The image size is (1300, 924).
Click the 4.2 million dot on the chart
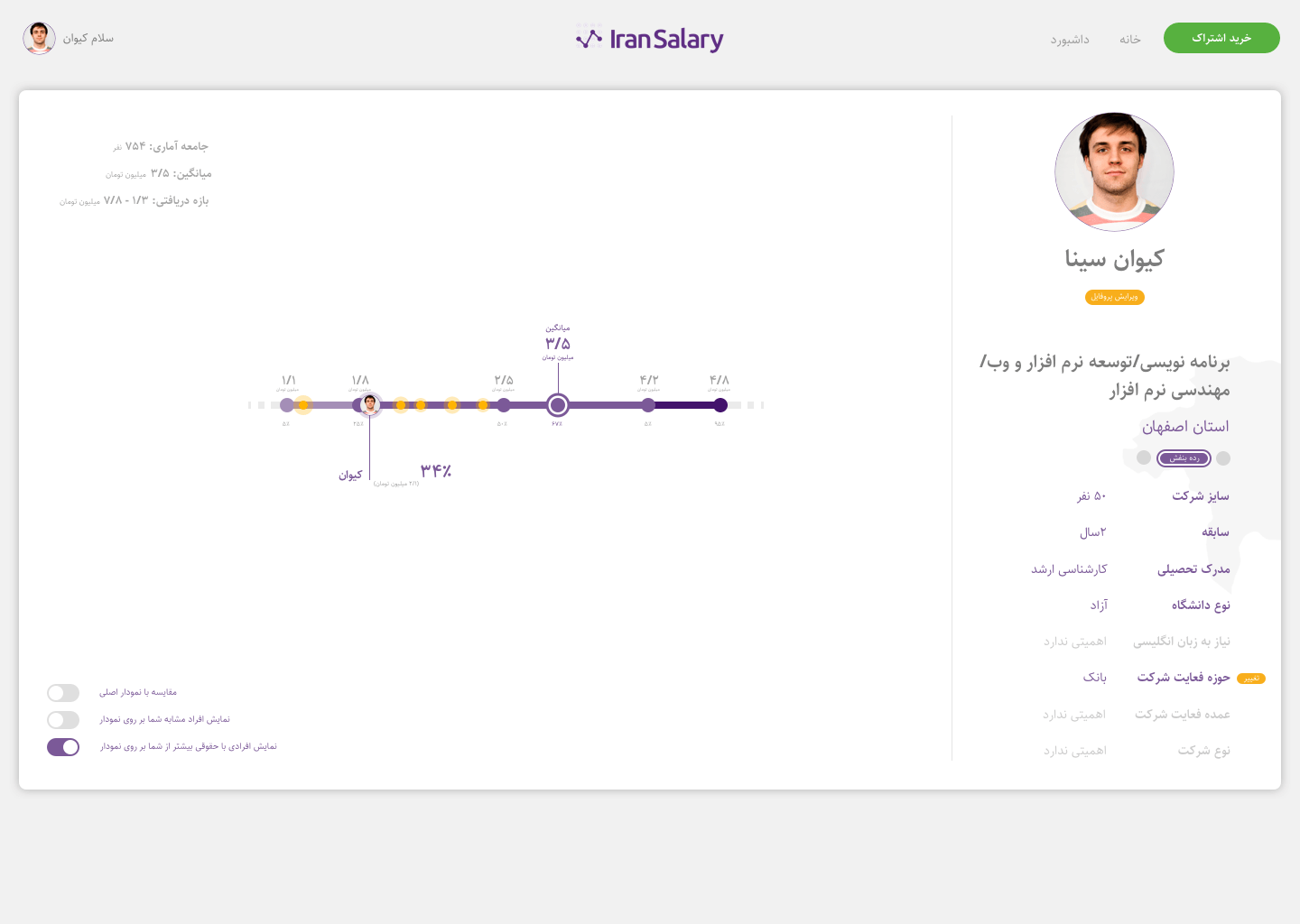click(x=648, y=405)
